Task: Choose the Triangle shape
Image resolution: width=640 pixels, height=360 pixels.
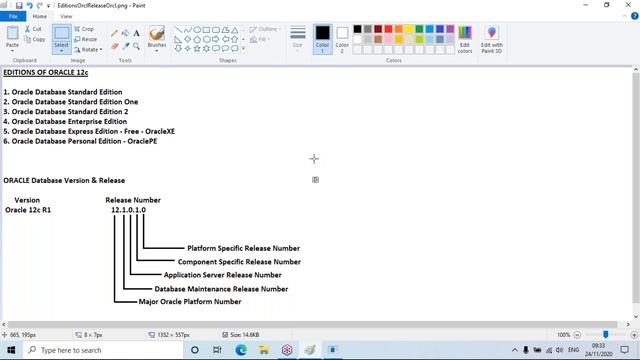Action: 235,30
